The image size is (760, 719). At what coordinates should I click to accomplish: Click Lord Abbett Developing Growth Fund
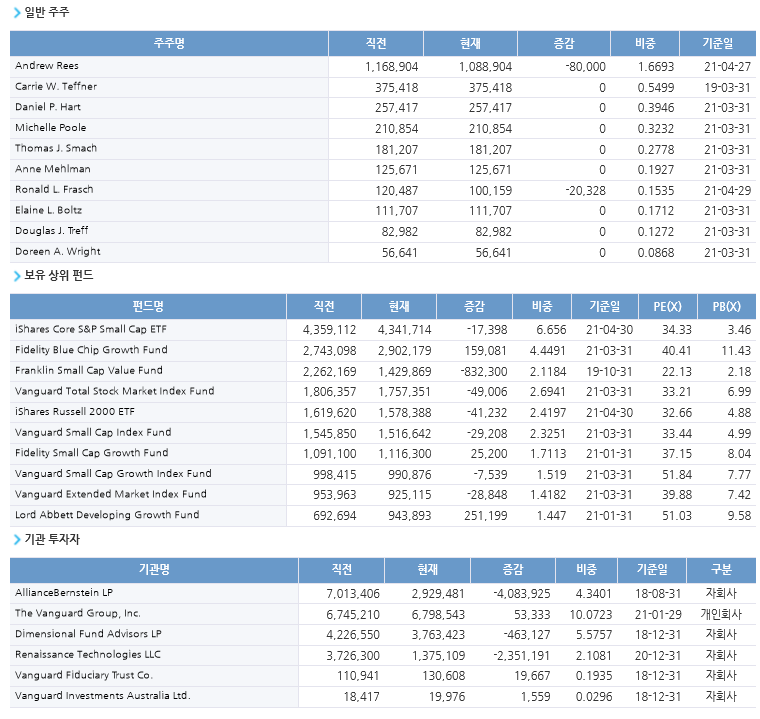point(107,515)
